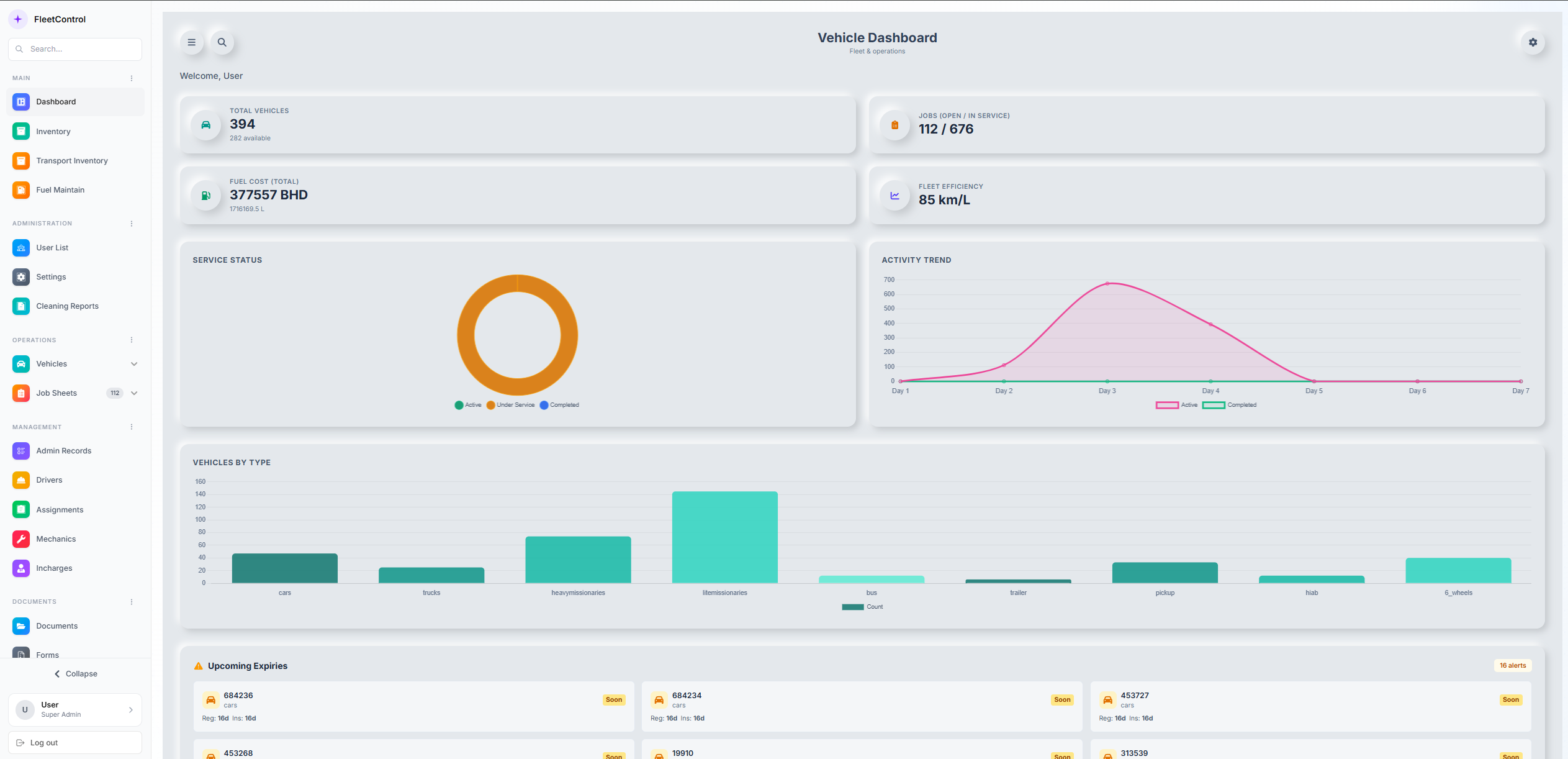Click the Jobs clipboard card icon
1568x759 pixels.
tap(895, 125)
